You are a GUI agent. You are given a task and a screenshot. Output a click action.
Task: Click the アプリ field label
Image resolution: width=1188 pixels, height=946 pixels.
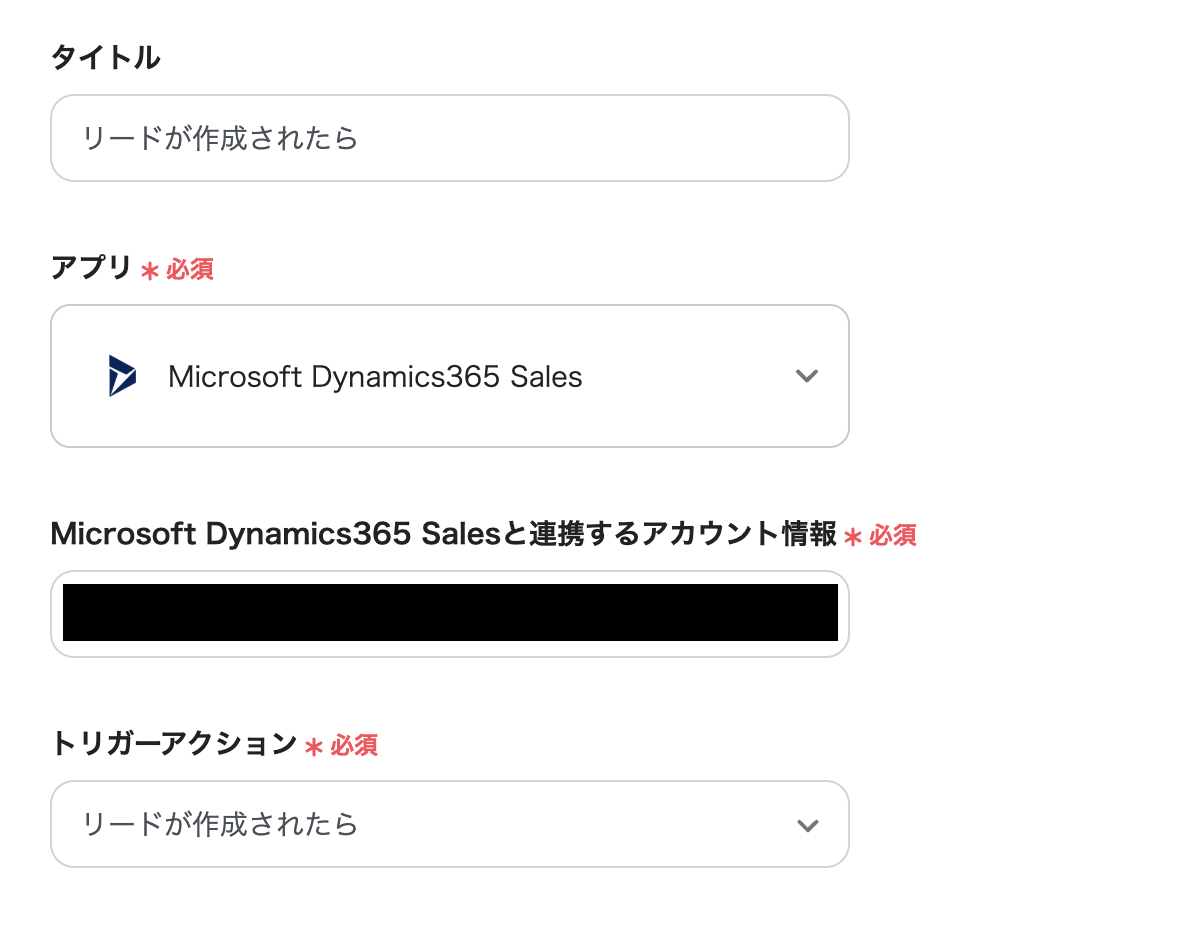tap(91, 268)
